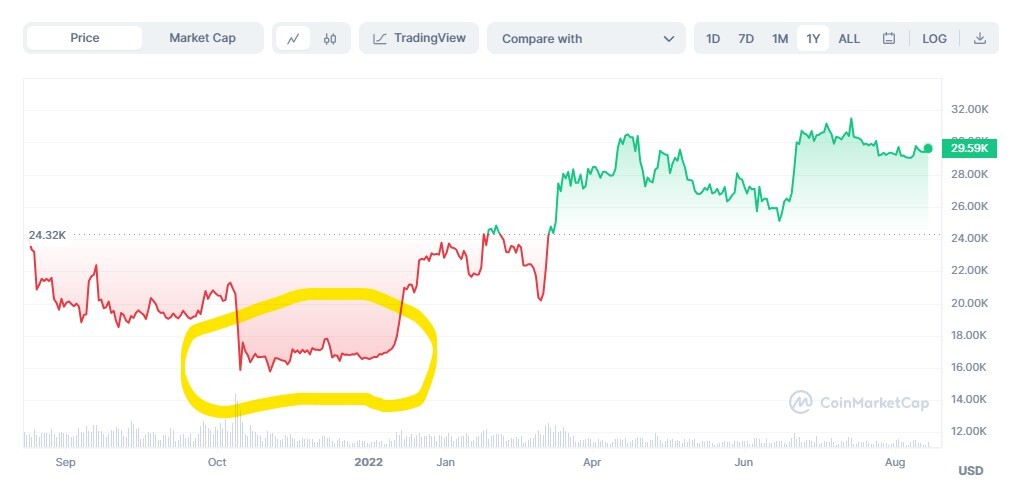1011x487 pixels.
Task: Select the Market Cap view
Action: click(x=202, y=38)
